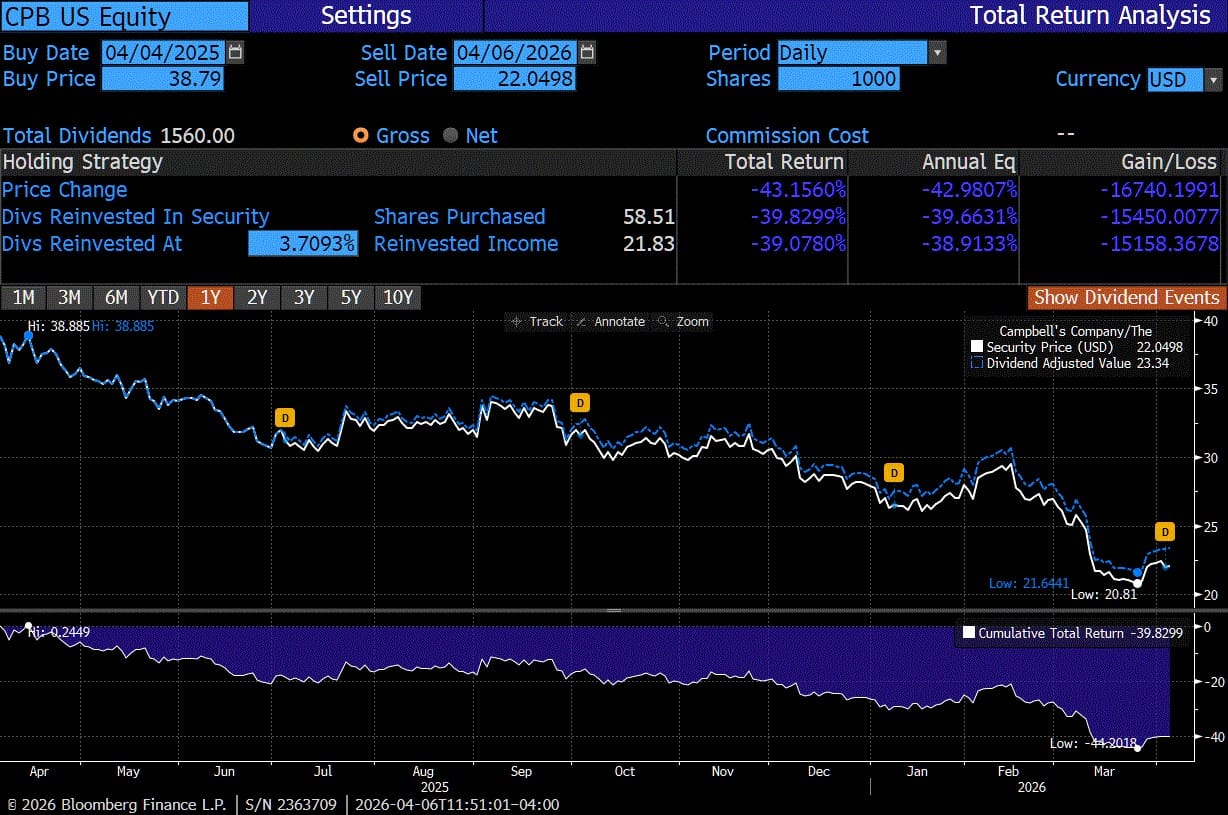Click inside the Shares input field

838,79
